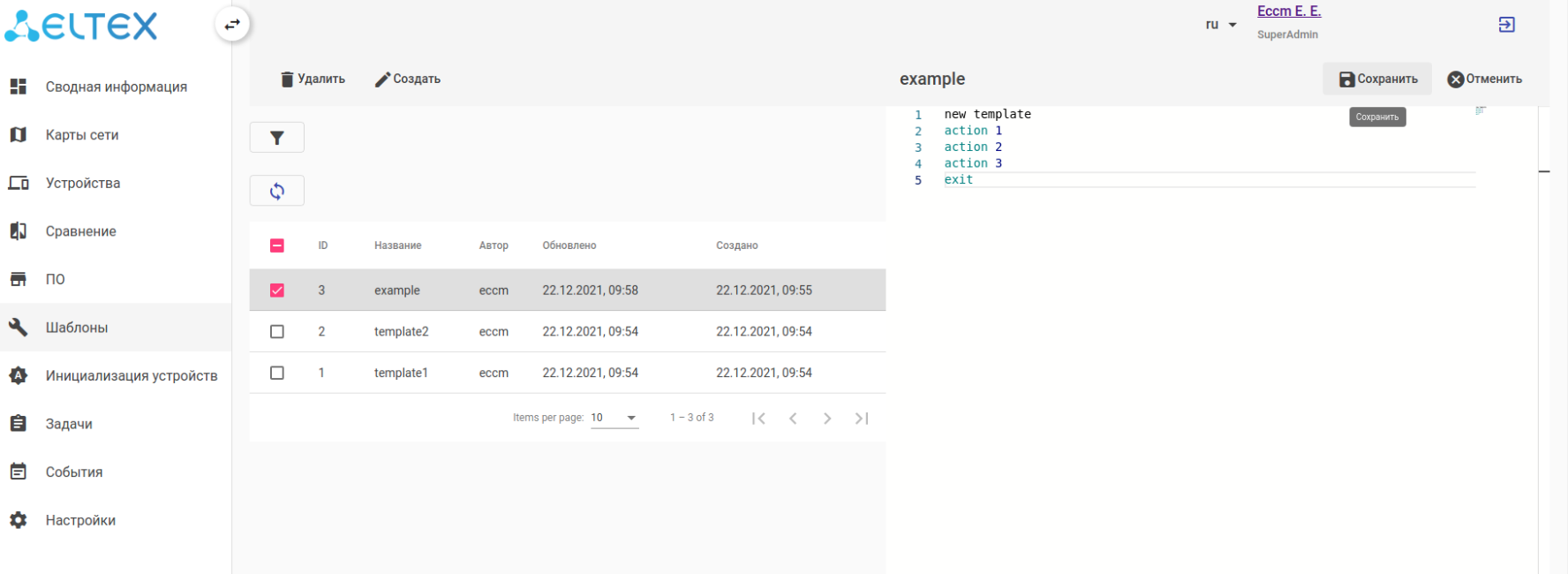Screen dimensions: 1568x574
Task: Open the Задачи menu section
Action: tap(69, 424)
